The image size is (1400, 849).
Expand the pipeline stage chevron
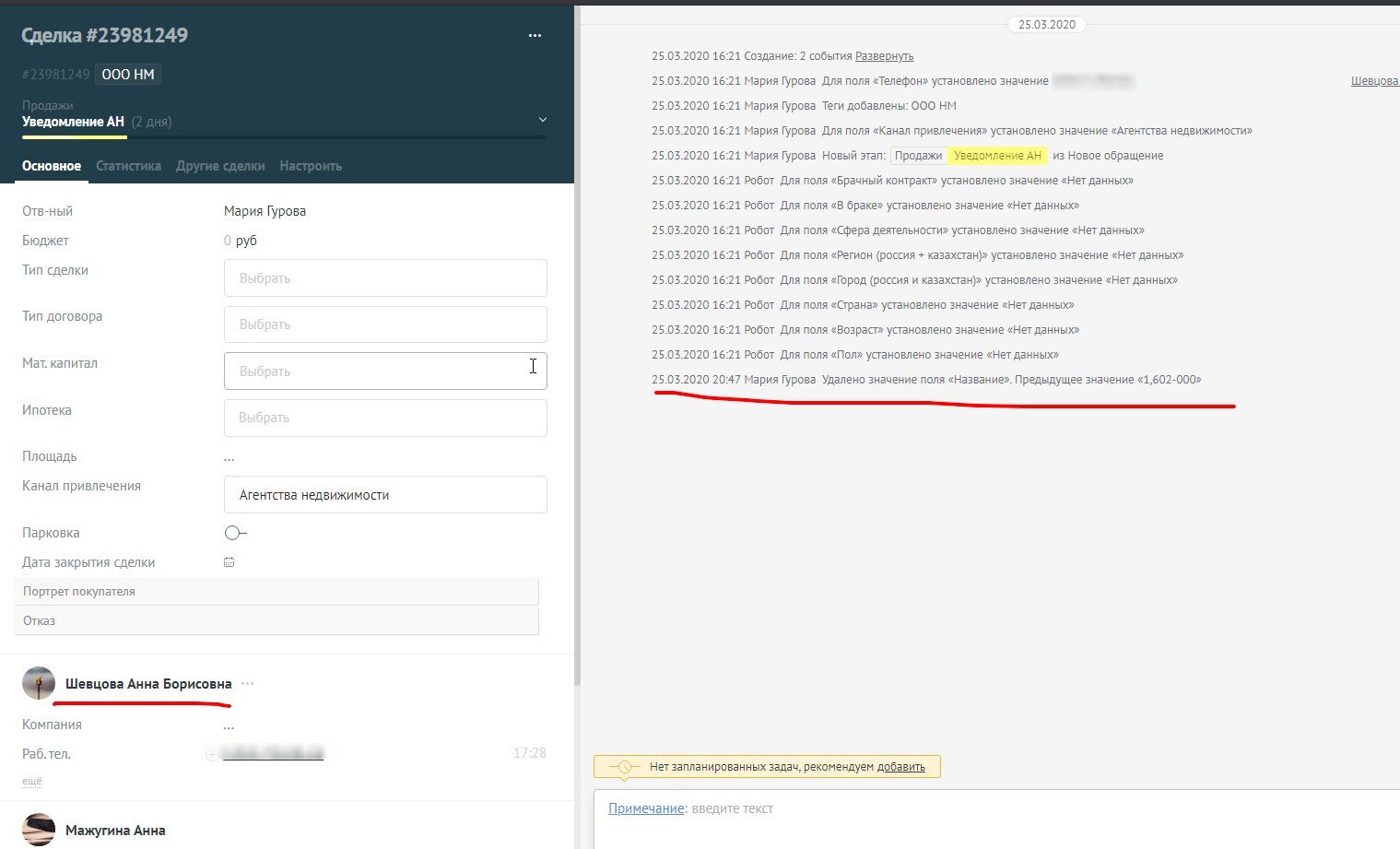(543, 120)
